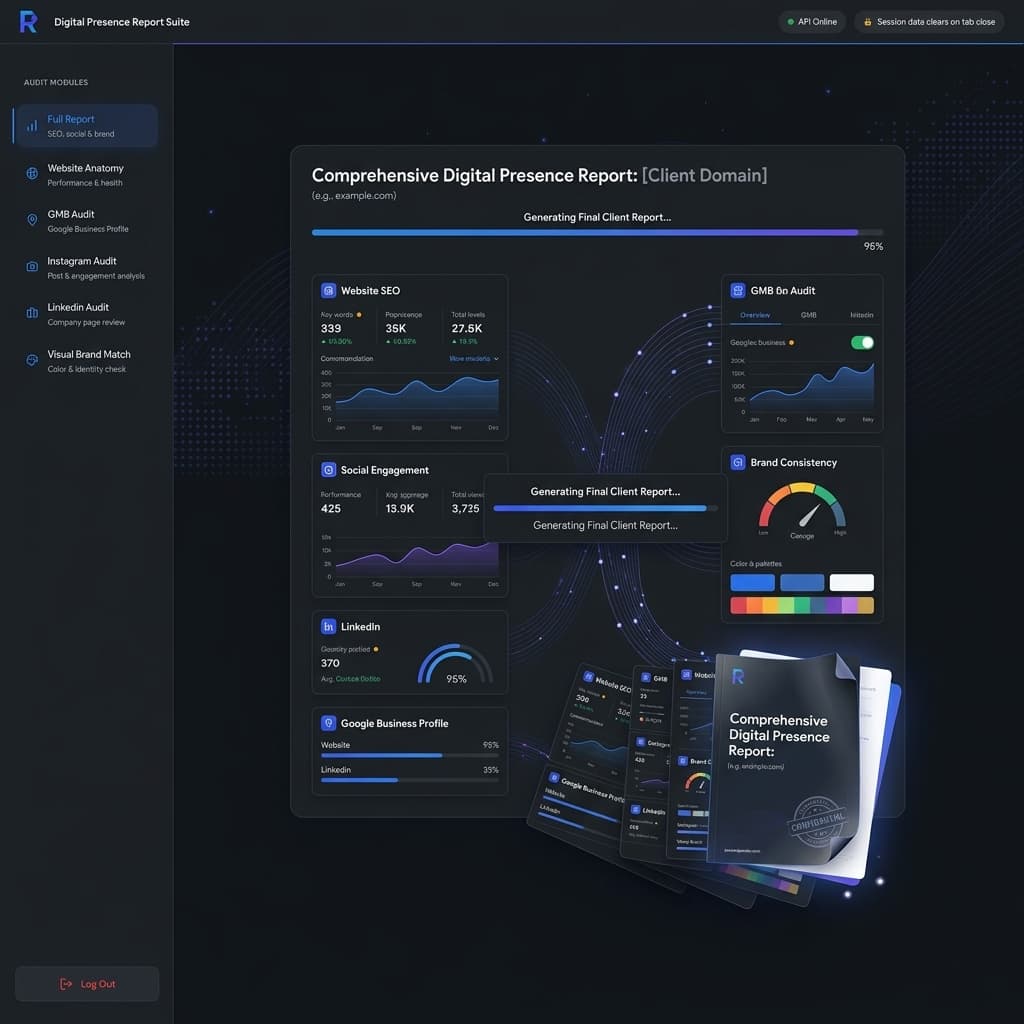Click the Website SEO card icon

(x=328, y=291)
